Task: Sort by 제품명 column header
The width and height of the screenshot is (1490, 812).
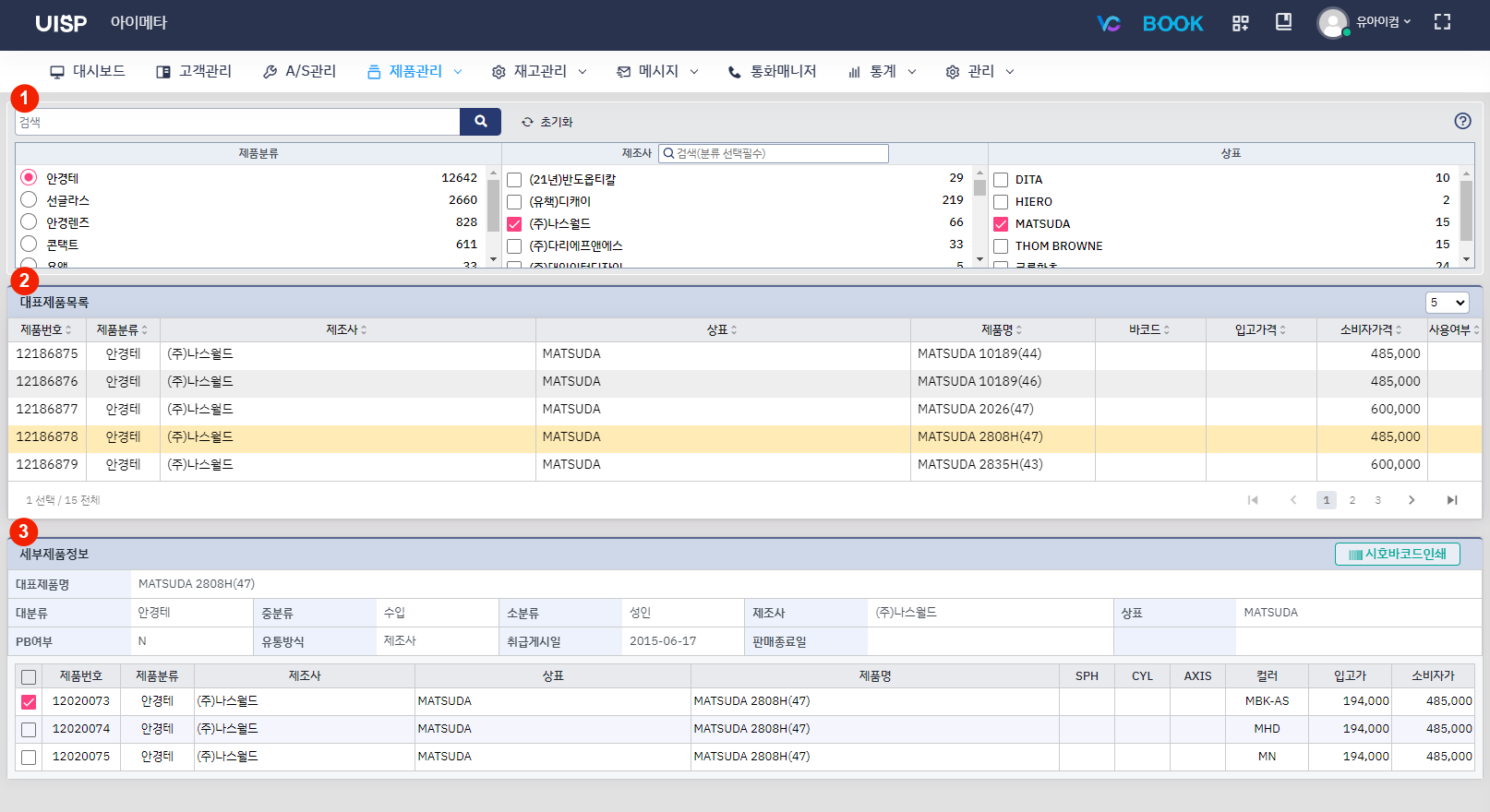Action: 1002,330
